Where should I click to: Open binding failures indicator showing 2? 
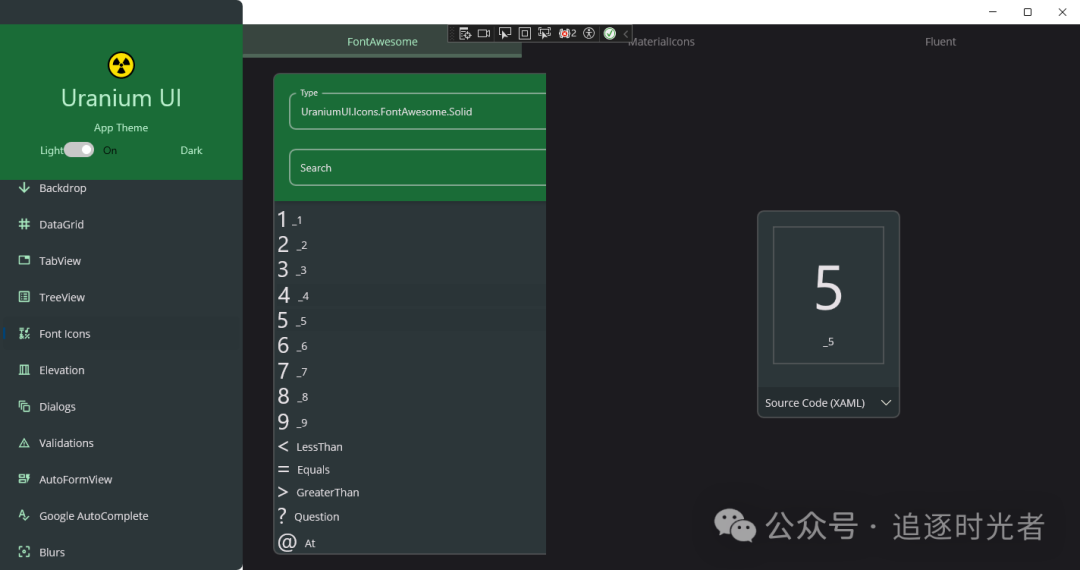point(568,33)
